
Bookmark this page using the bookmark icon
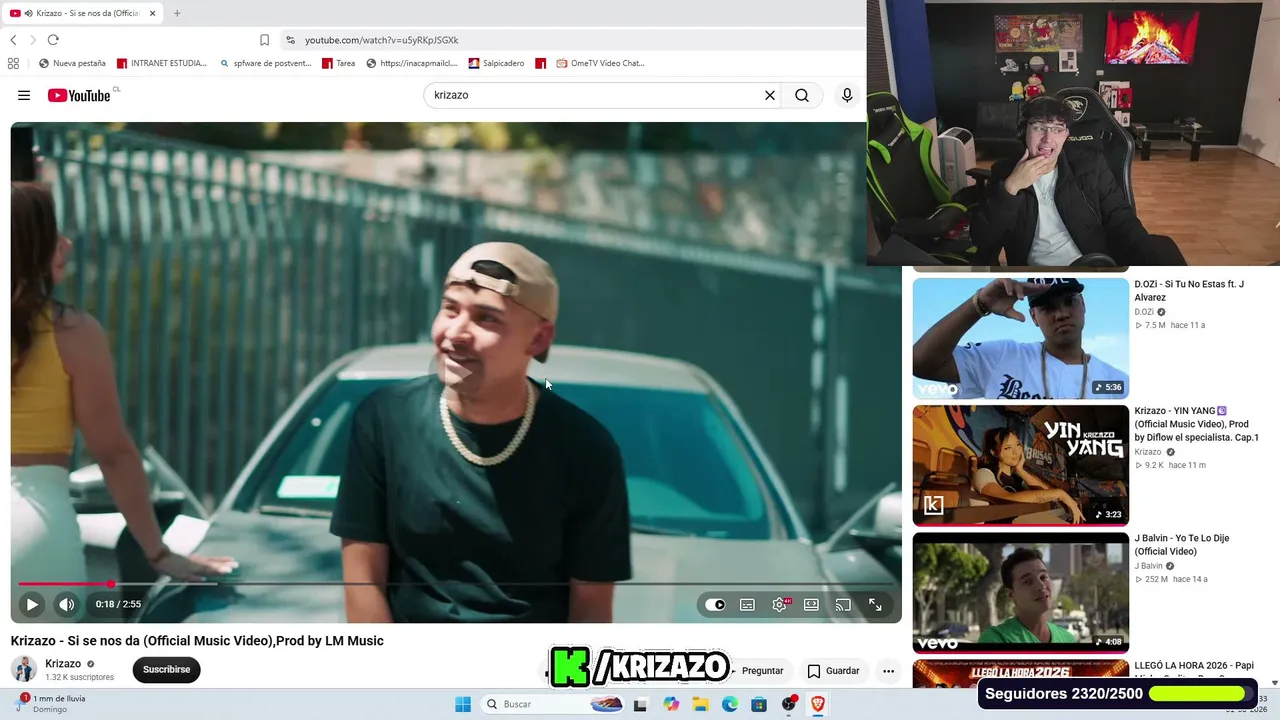[264, 40]
